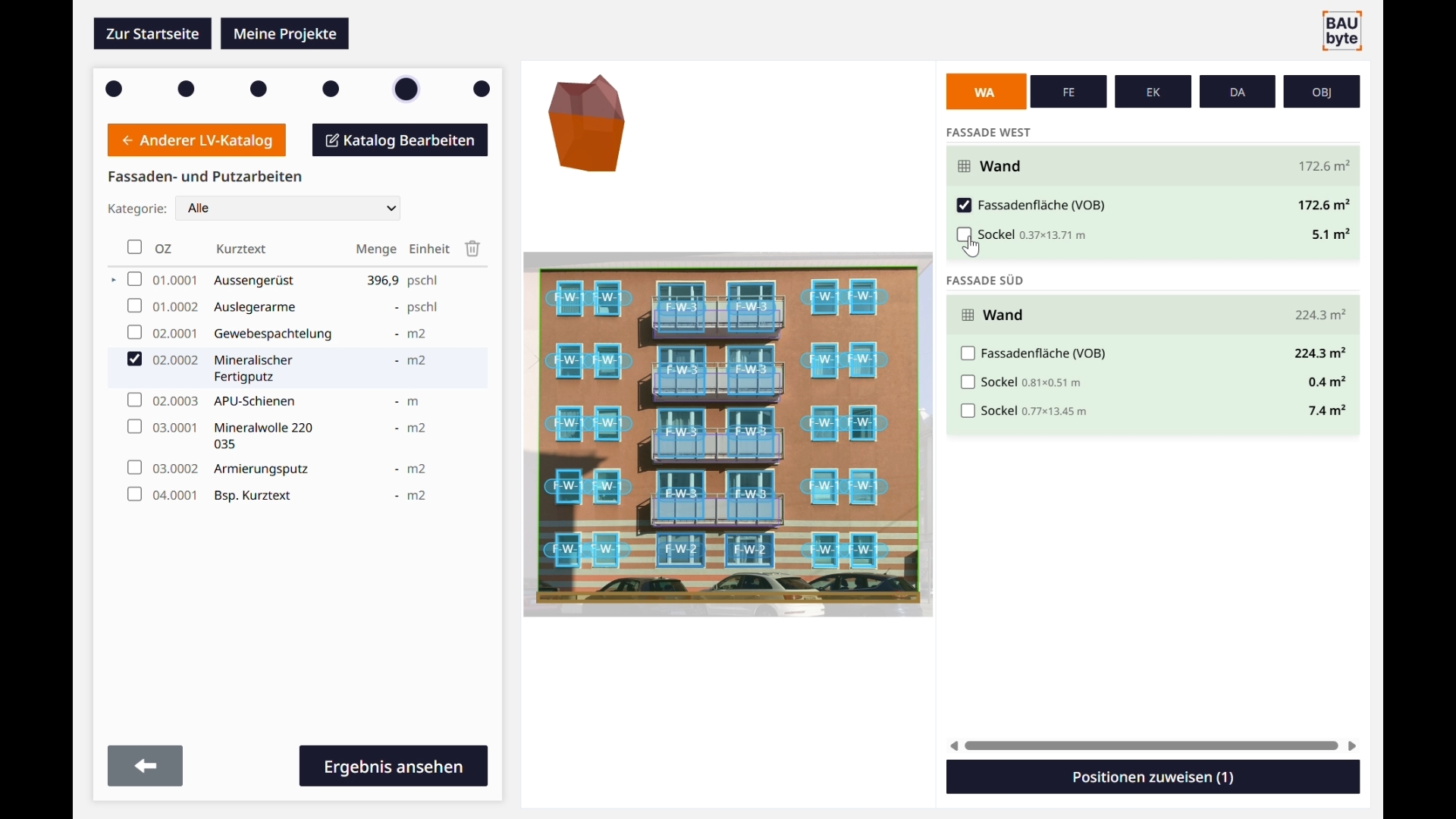Check the Gewebespachtelung row checkbox
1456x819 pixels.
(135, 333)
